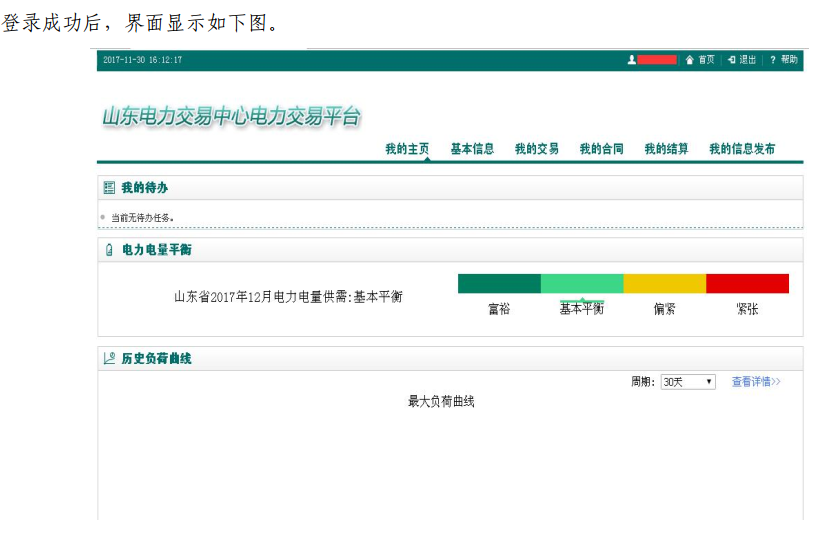Select the 我的合同 menu item

point(601,149)
